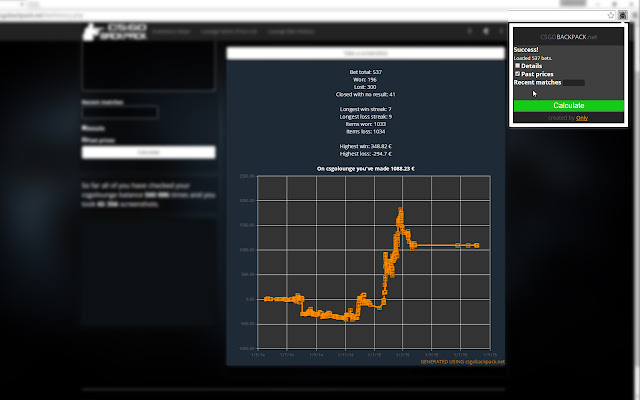640x400 pixels.
Task: Select the 'Items loss: 1034' line
Action: click(x=365, y=131)
